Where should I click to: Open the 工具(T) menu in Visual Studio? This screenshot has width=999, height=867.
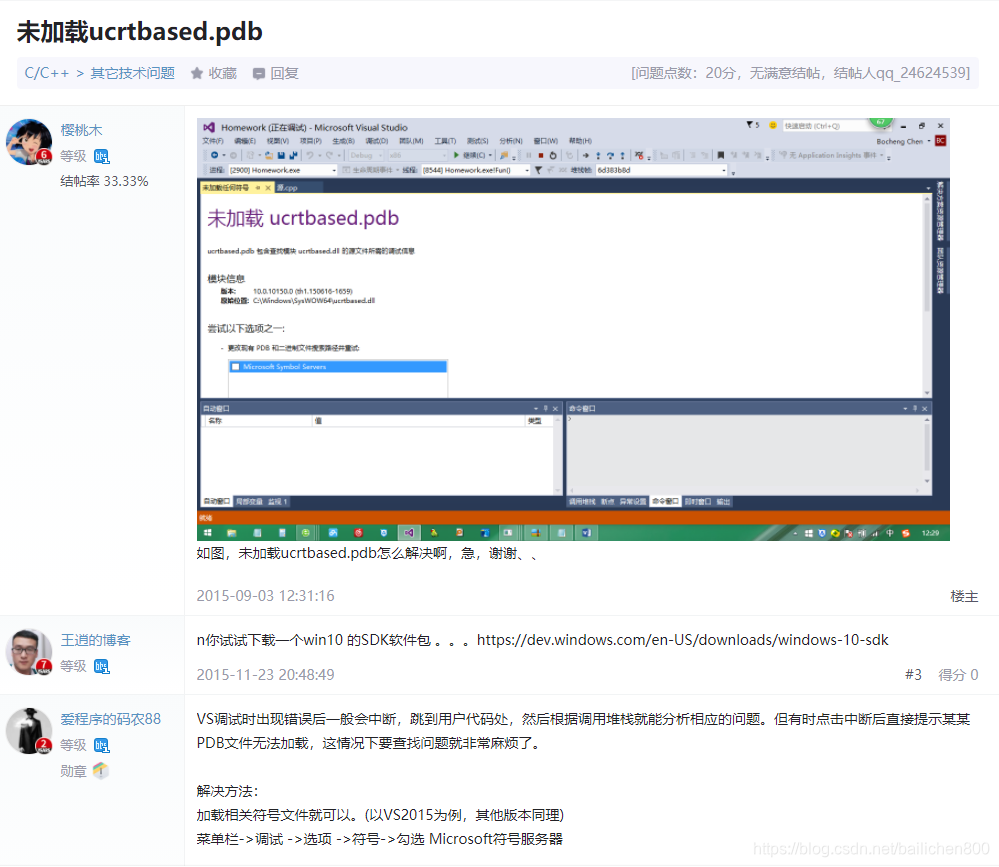[x=445, y=141]
